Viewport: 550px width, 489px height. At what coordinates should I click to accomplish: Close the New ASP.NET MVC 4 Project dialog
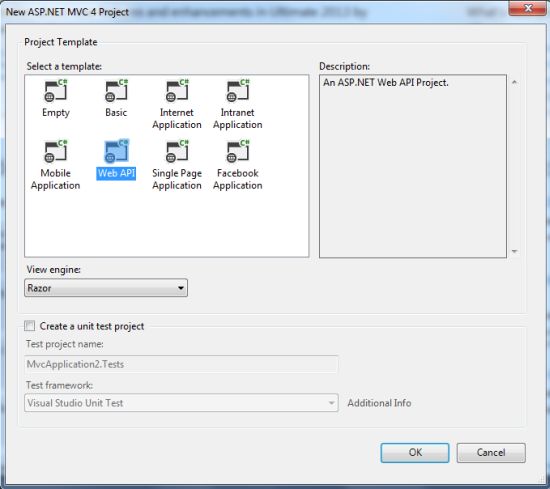pos(528,8)
